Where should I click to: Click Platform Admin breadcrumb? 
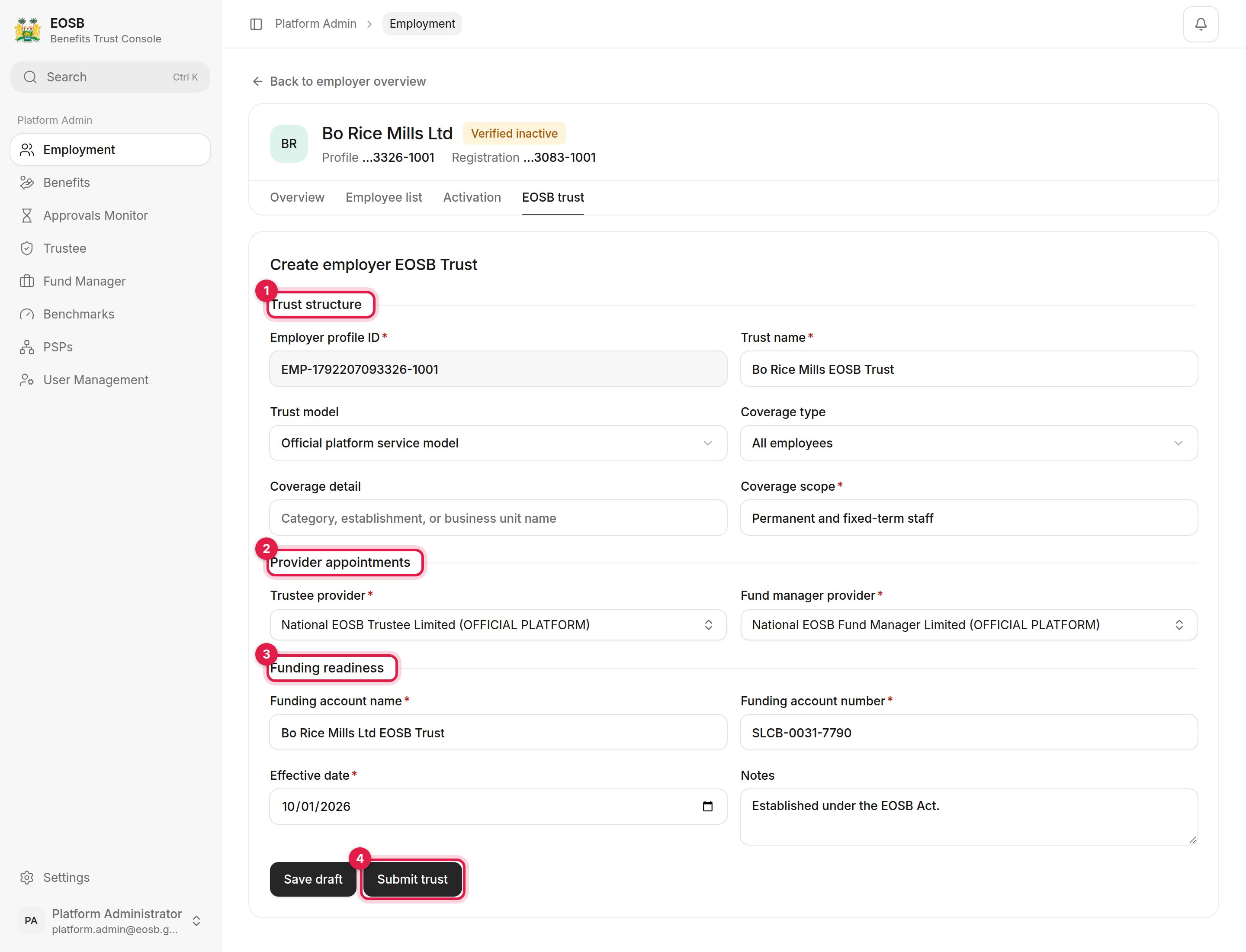coord(315,24)
